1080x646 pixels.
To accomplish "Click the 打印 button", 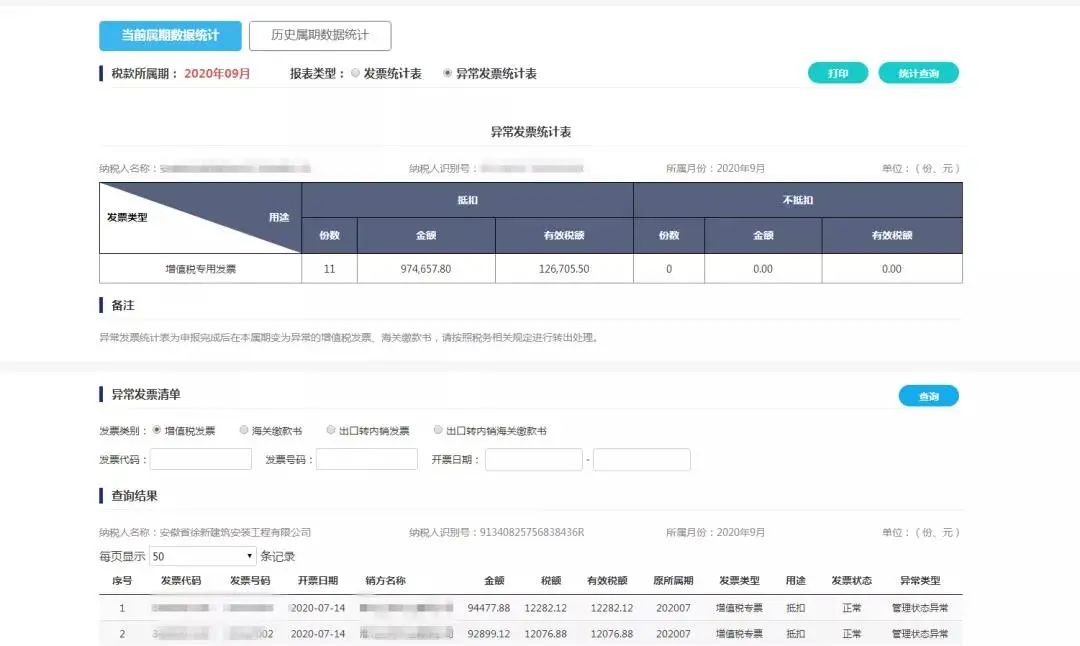I will [x=836, y=72].
